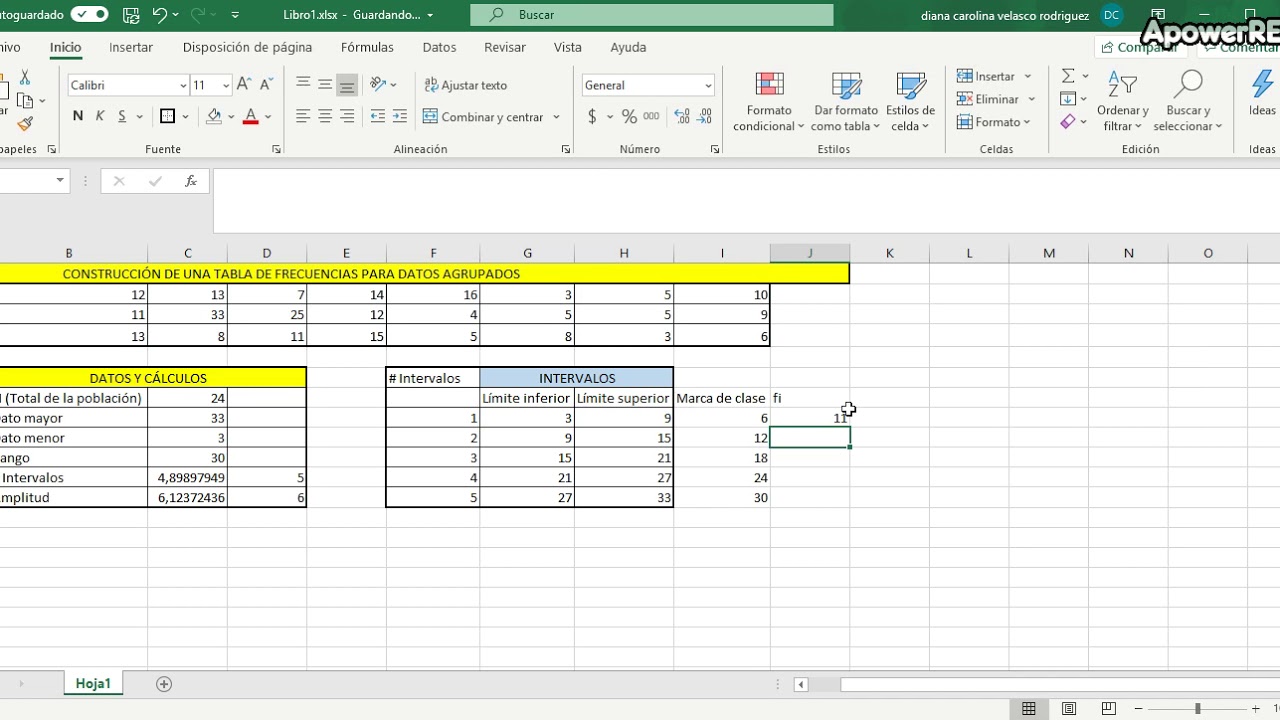The image size is (1280, 720).
Task: Open the Datos tab
Action: 439,47
